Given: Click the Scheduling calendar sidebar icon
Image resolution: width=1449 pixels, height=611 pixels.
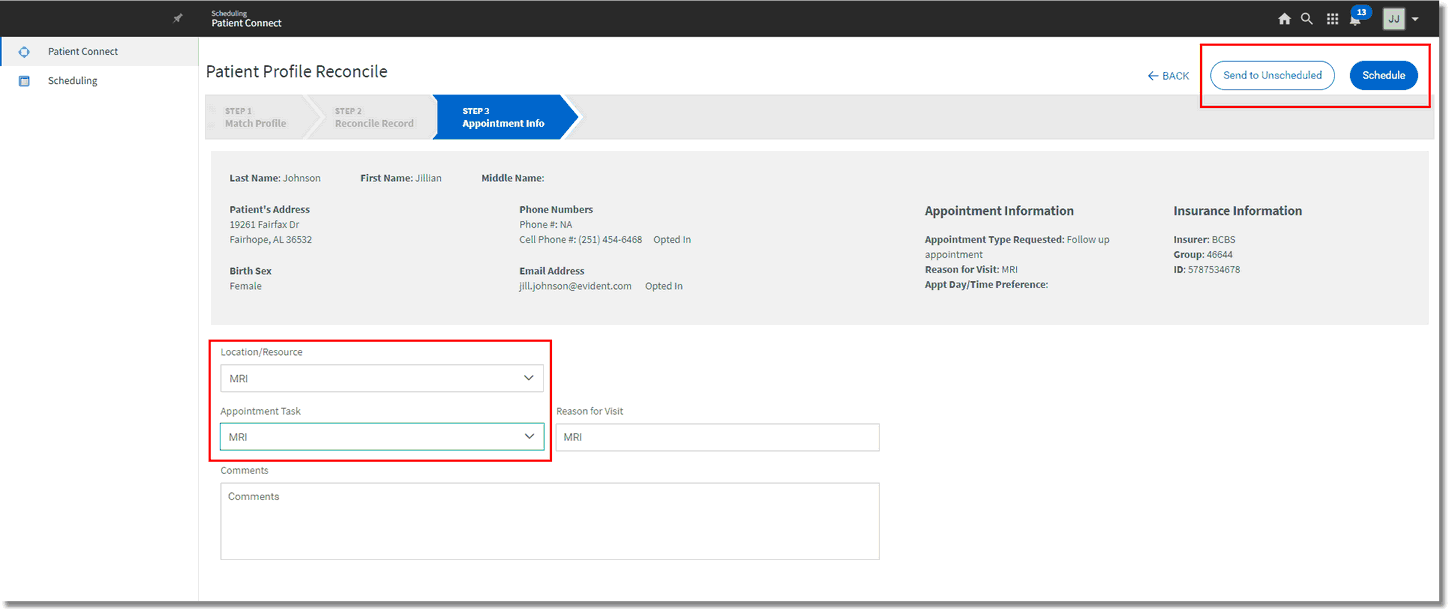Looking at the screenshot, I should 24,81.
